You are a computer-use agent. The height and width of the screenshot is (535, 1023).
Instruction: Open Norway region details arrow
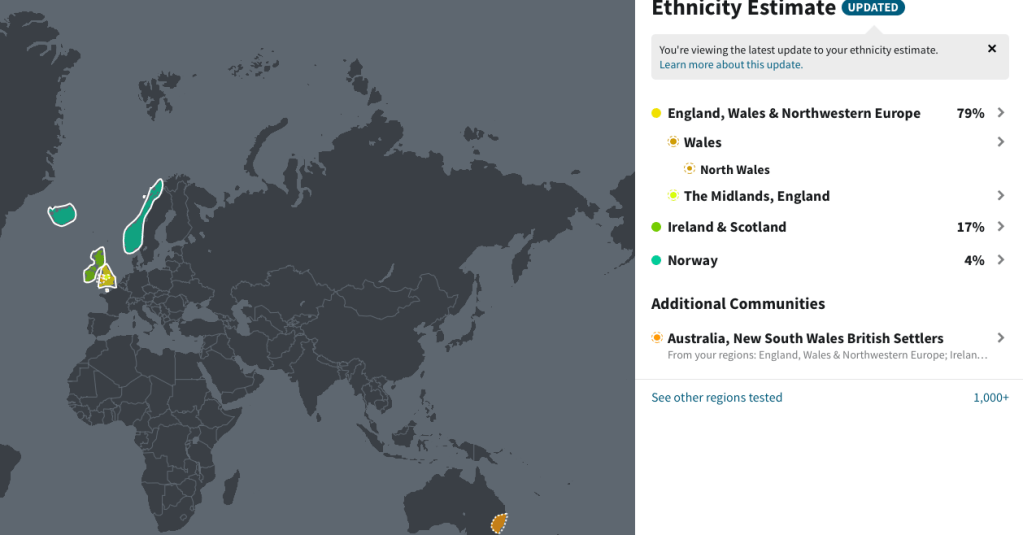click(1000, 260)
